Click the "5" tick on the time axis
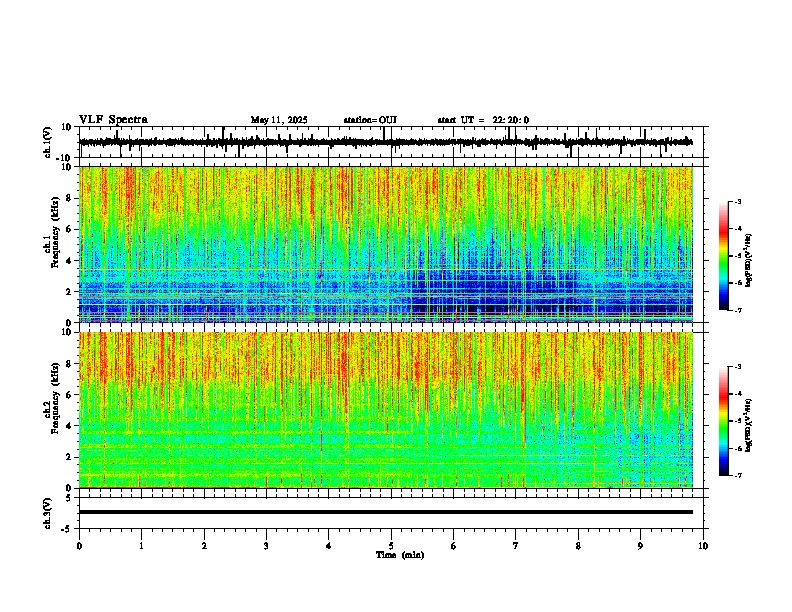The image size is (792, 612). click(391, 546)
